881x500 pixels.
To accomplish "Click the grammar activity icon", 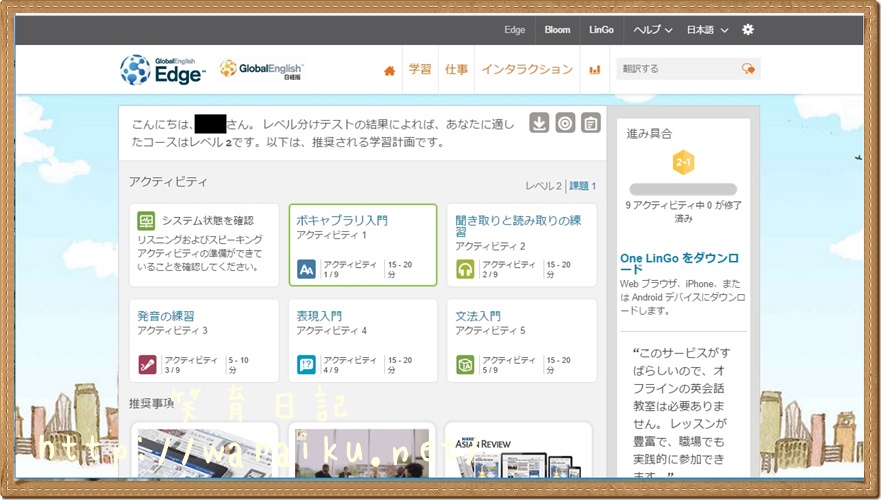I will point(465,365).
